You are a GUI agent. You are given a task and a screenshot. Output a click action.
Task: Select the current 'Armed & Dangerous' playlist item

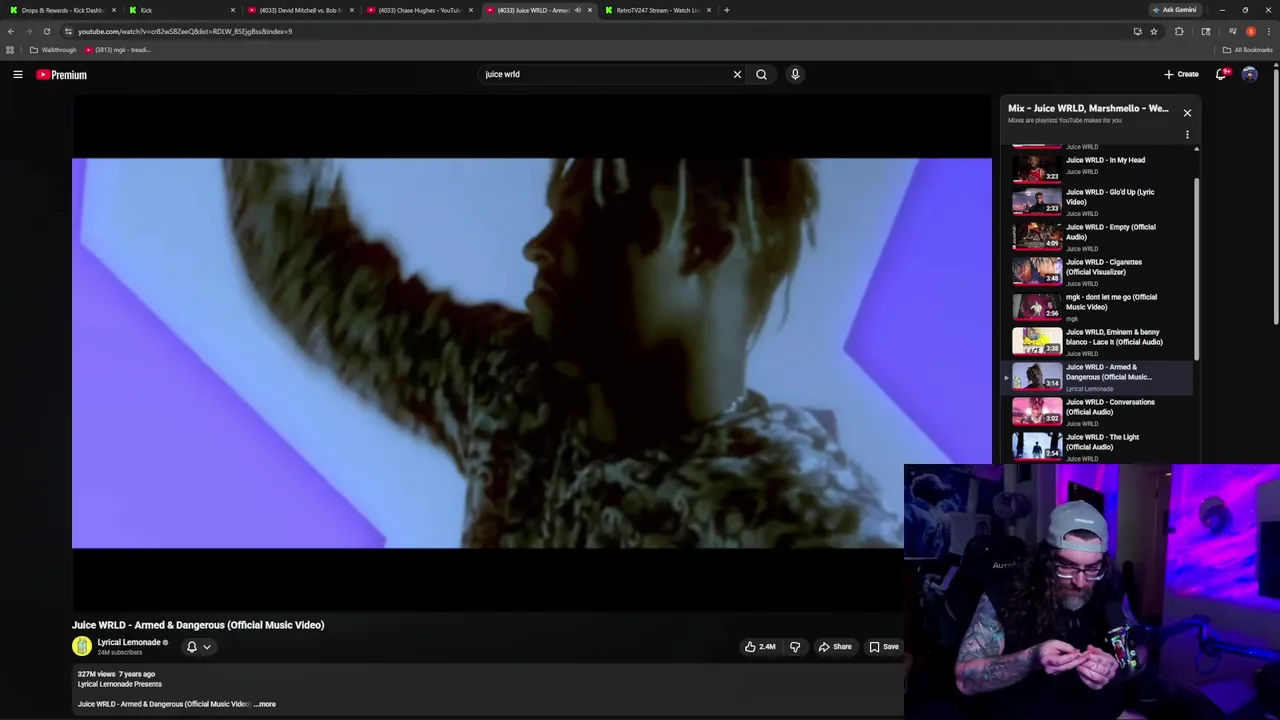coord(1100,376)
